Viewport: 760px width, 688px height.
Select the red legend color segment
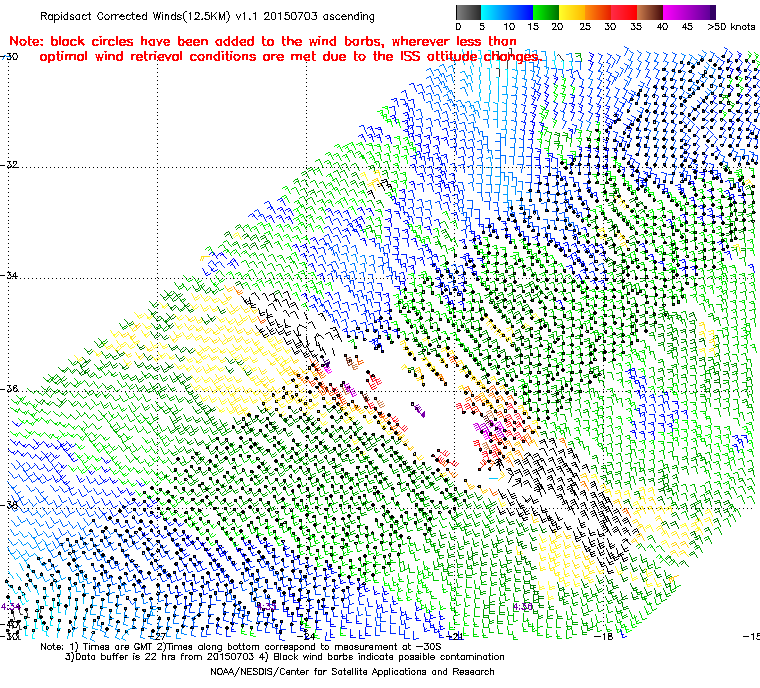[624, 12]
